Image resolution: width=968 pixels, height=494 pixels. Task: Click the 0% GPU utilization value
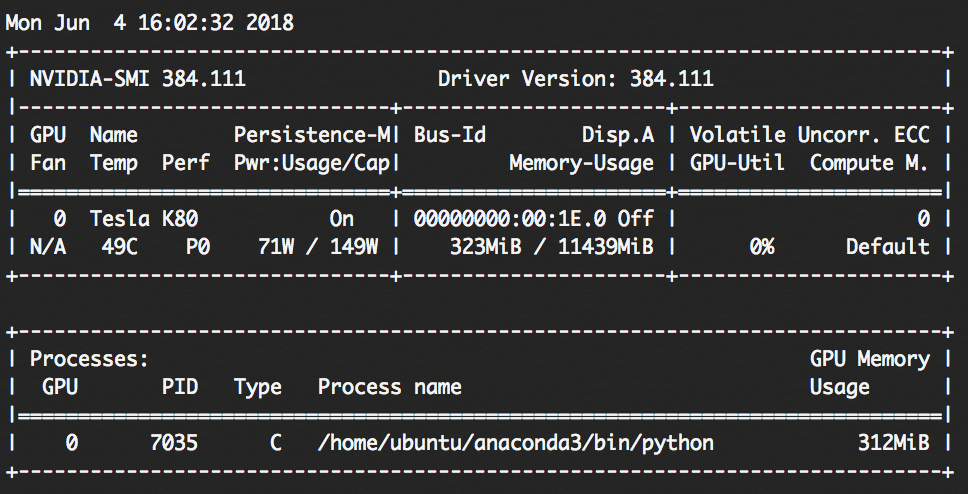(x=762, y=247)
